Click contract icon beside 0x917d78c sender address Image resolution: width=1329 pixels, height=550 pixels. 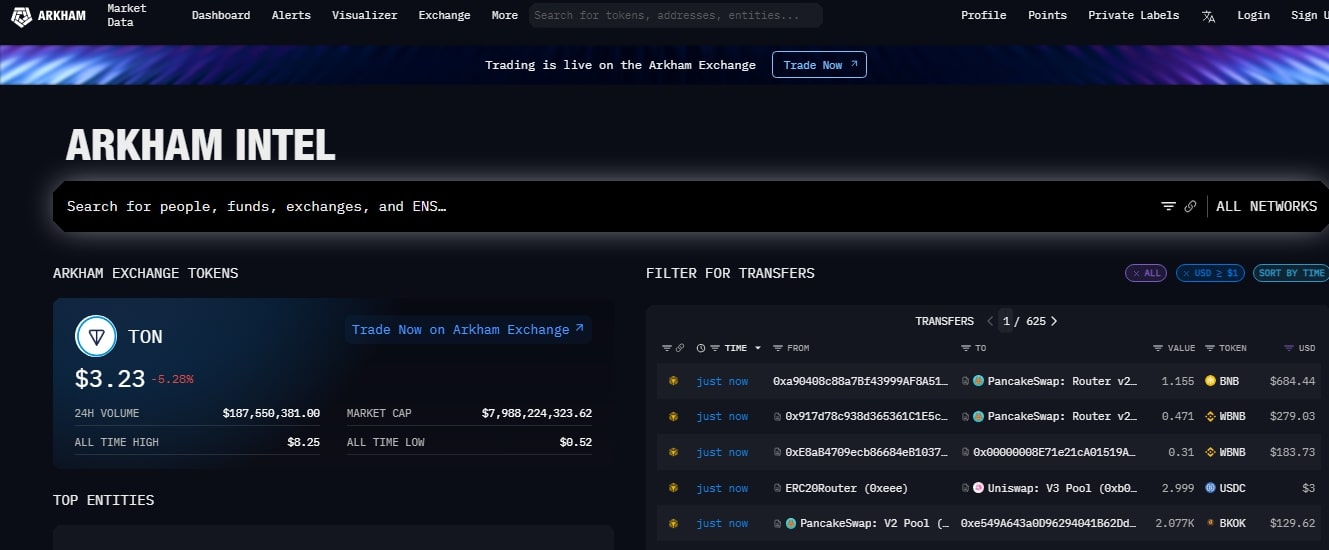point(778,416)
